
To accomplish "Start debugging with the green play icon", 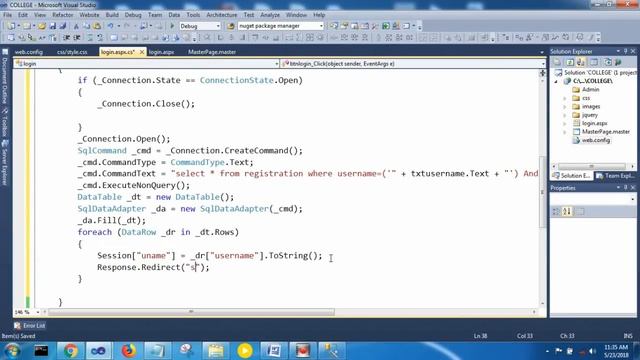I will [x=172, y=26].
